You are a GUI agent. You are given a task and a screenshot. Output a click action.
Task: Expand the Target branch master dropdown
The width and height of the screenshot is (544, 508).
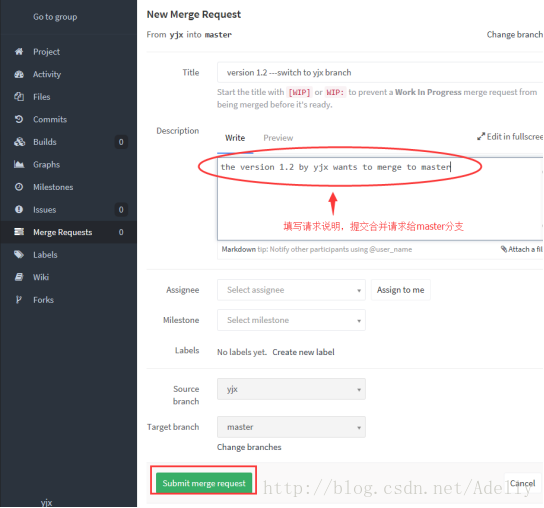coord(291,427)
